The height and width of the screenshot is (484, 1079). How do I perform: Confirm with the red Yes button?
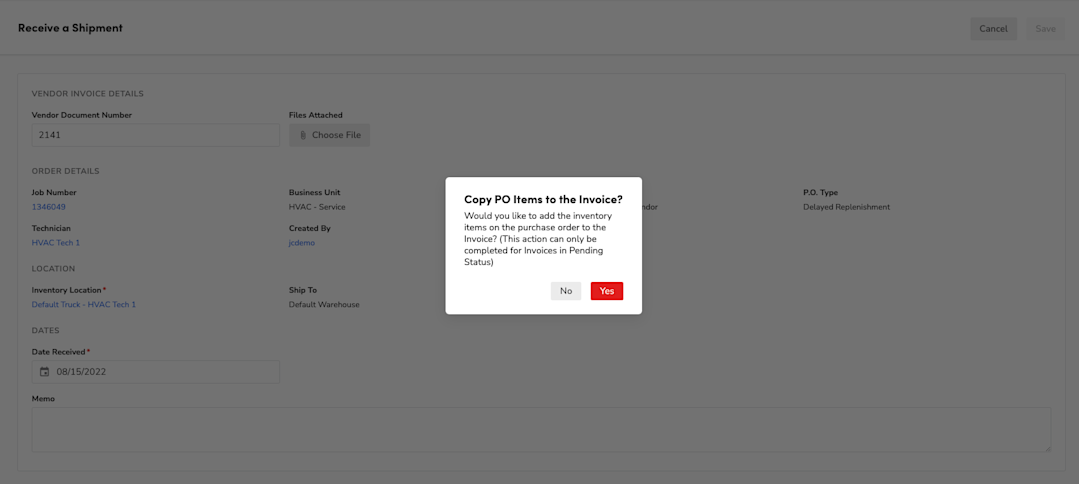click(607, 291)
